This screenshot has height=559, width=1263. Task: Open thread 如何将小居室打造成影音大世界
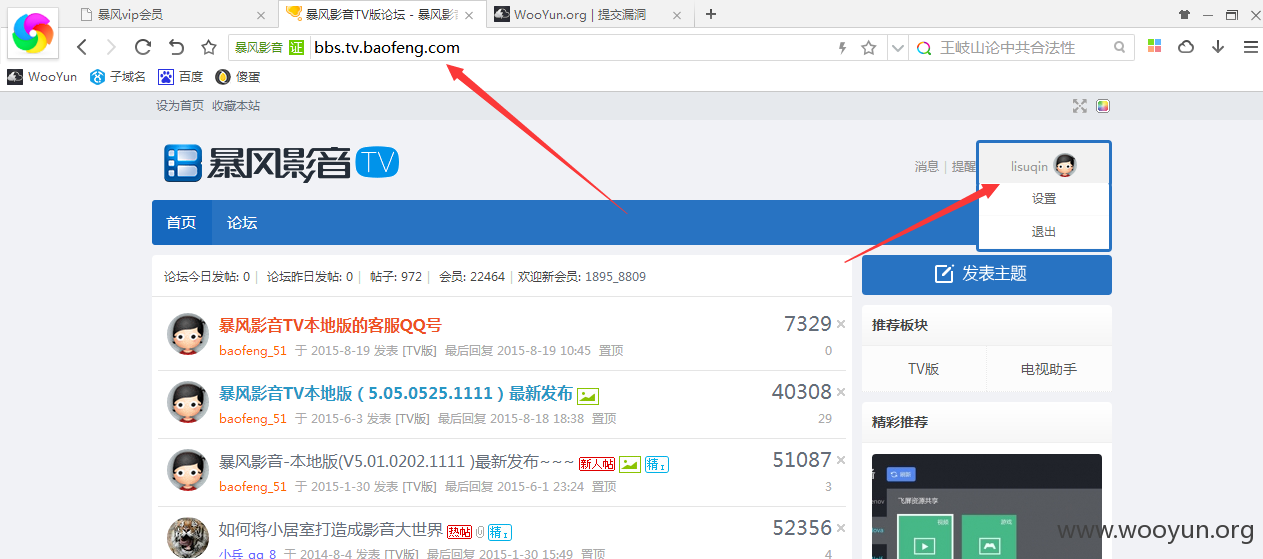(330, 530)
